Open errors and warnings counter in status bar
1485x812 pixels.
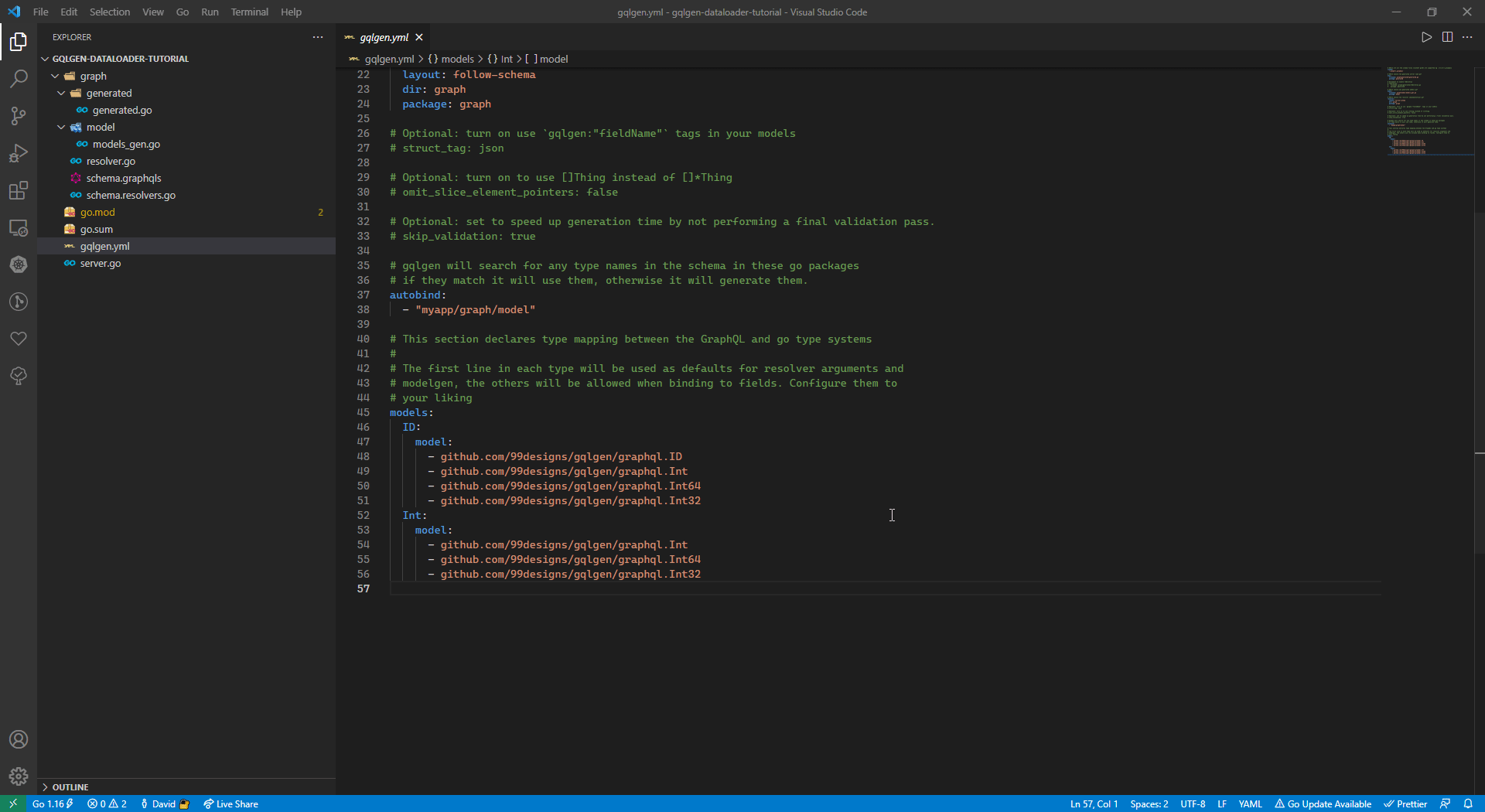107,803
